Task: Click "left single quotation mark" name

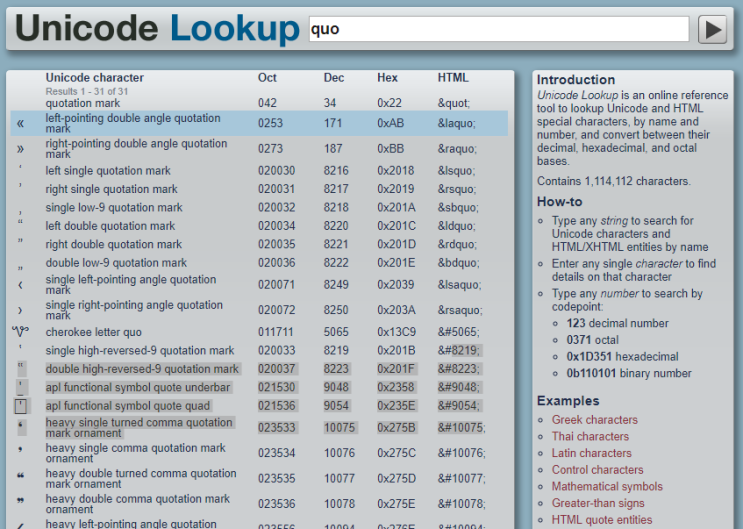Action: pyautogui.click(x=108, y=171)
